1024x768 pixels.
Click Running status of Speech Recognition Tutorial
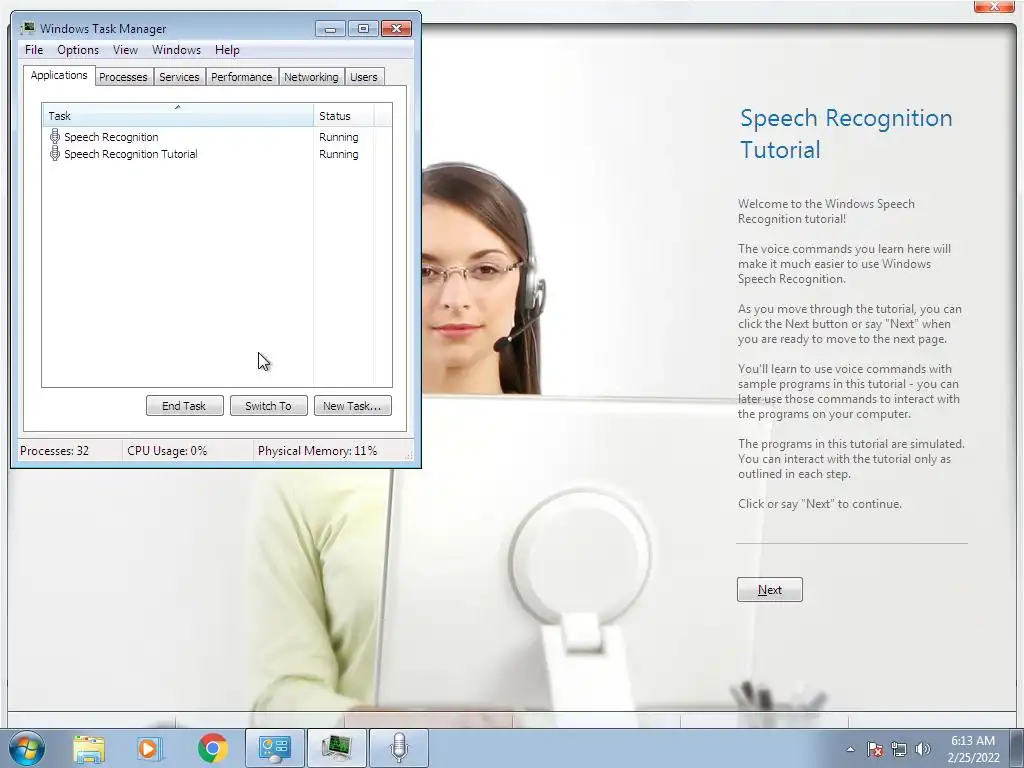[338, 154]
